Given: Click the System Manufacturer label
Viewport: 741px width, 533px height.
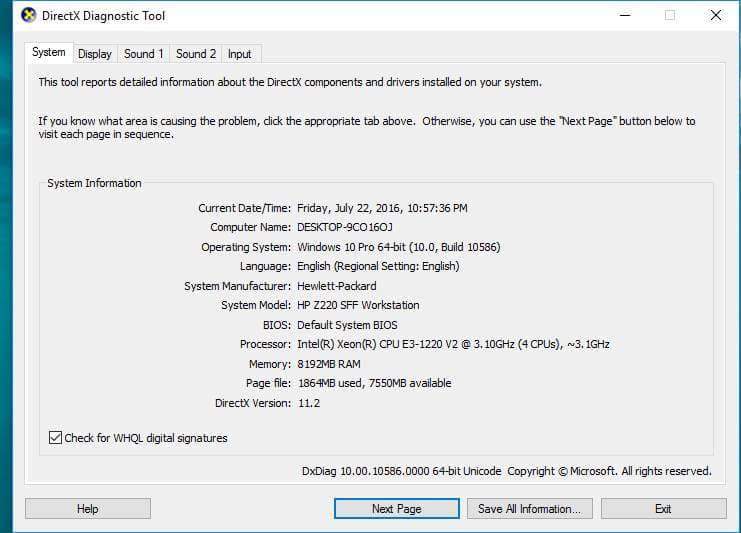Looking at the screenshot, I should click(x=238, y=286).
